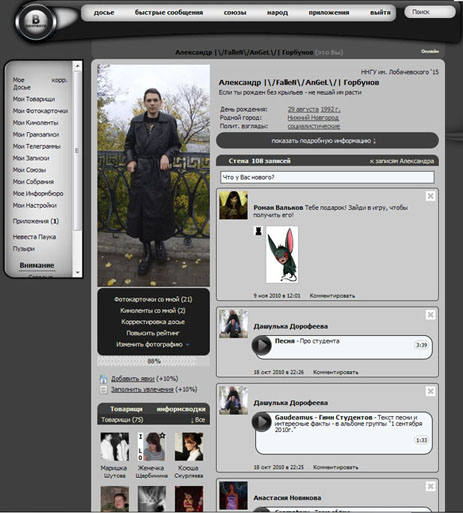The image size is (463, 513).
Task: Expand all friends via Все arrow
Action: click(198, 420)
